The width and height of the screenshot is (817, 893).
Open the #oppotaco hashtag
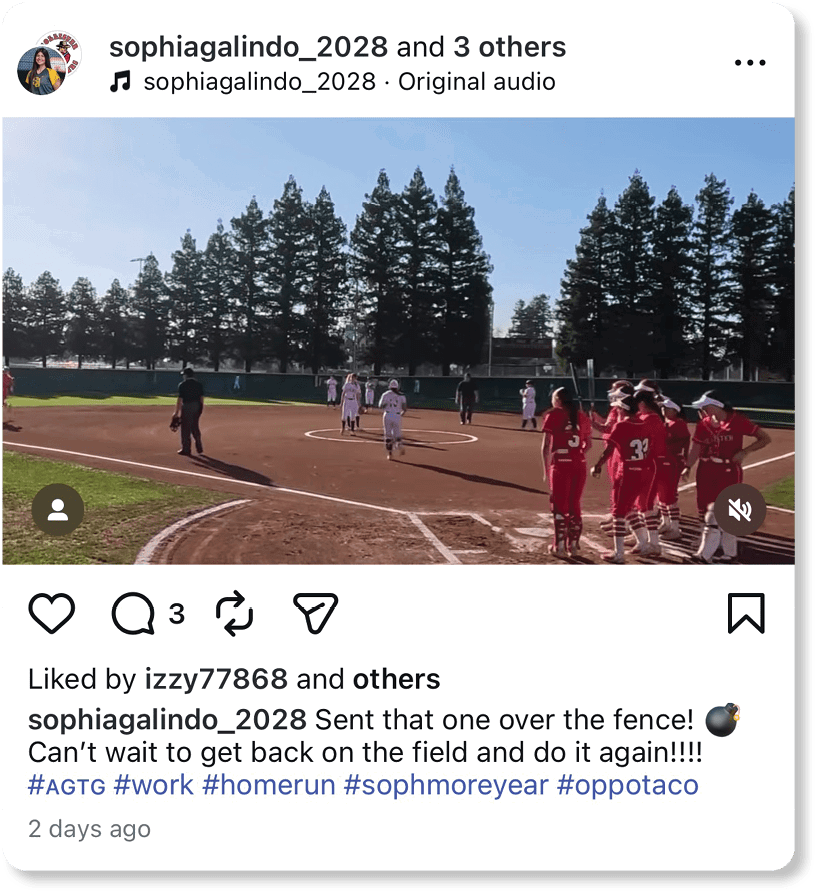[627, 785]
